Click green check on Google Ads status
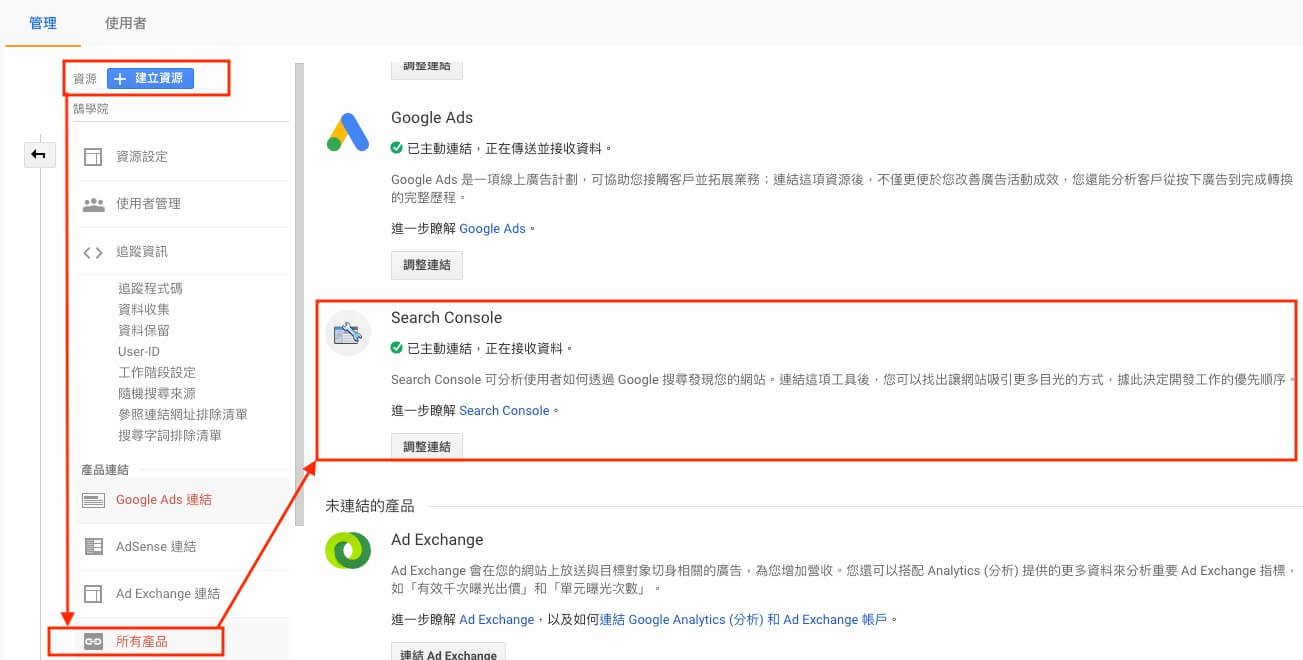Image resolution: width=1303 pixels, height=660 pixels. click(397, 148)
